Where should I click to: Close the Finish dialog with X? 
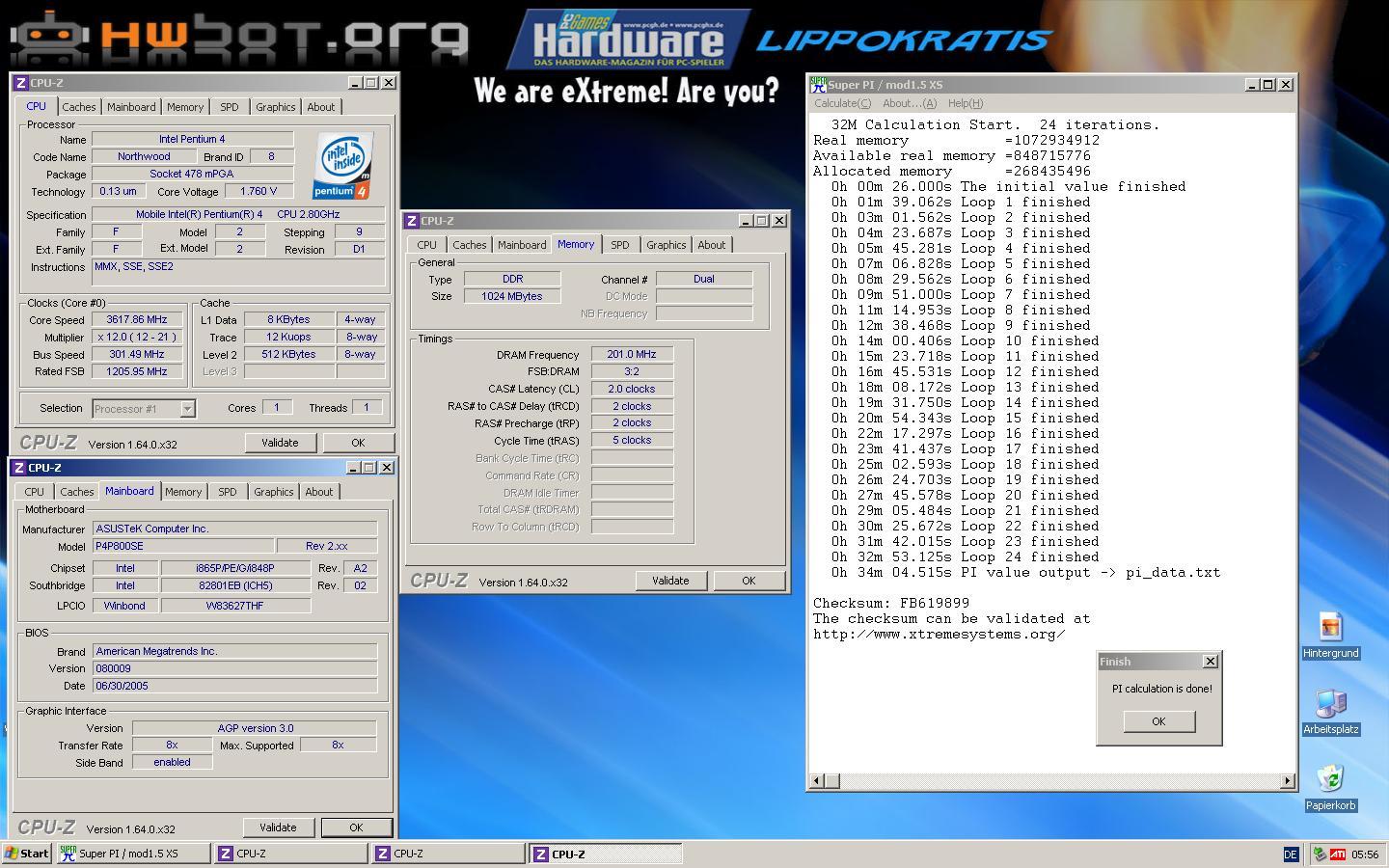1210,662
